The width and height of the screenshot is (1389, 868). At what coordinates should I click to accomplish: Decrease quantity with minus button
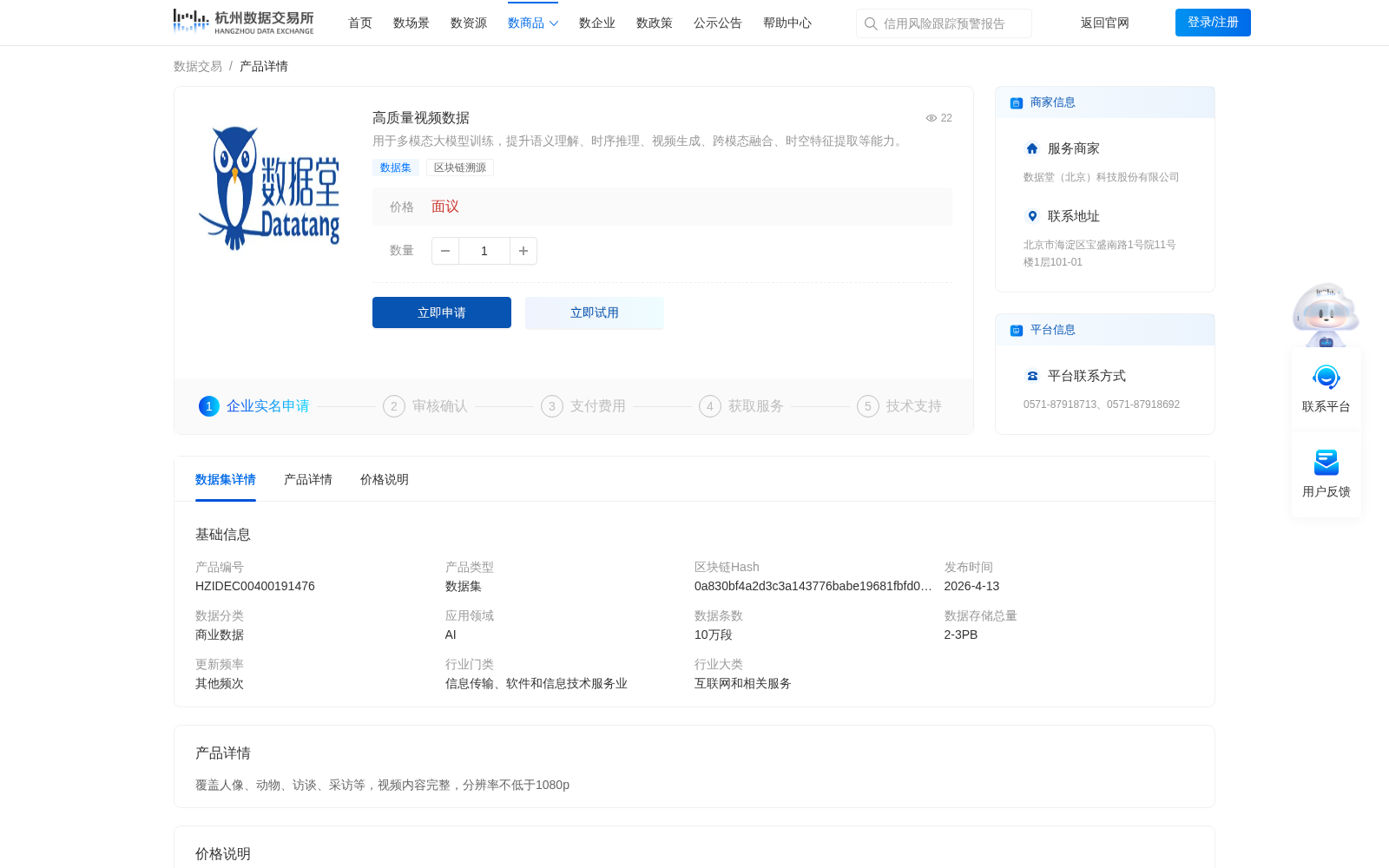[x=445, y=251]
